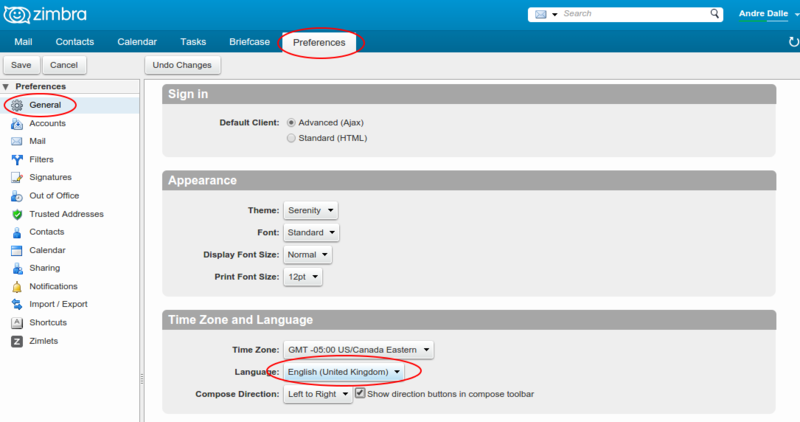
Task: Open the Print Font Size 12pt dropdown
Action: pyautogui.click(x=303, y=277)
